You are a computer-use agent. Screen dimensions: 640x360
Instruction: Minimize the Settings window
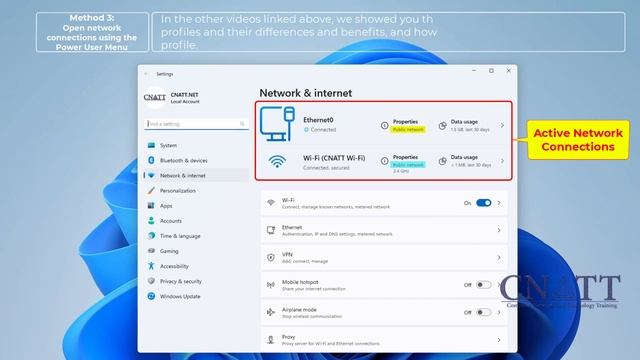pyautogui.click(x=474, y=71)
